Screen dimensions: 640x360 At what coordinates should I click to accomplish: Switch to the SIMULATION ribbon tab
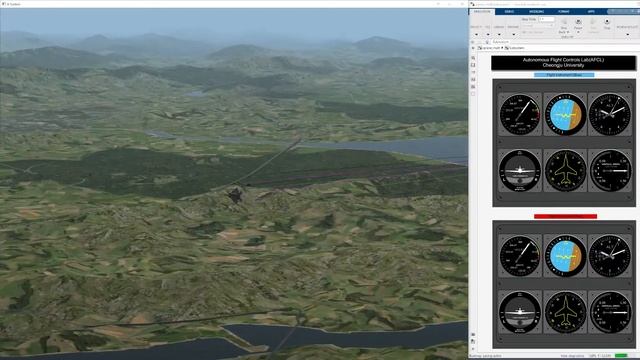482,11
